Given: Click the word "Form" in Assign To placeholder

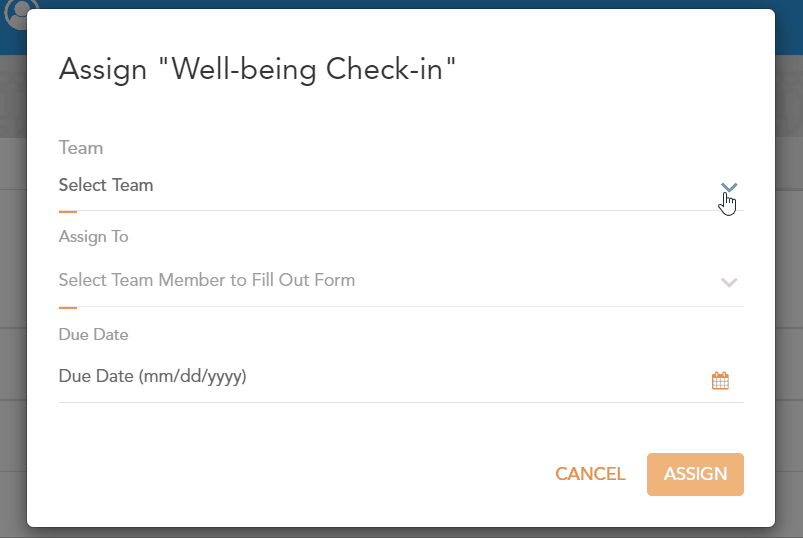Looking at the screenshot, I should [x=335, y=280].
